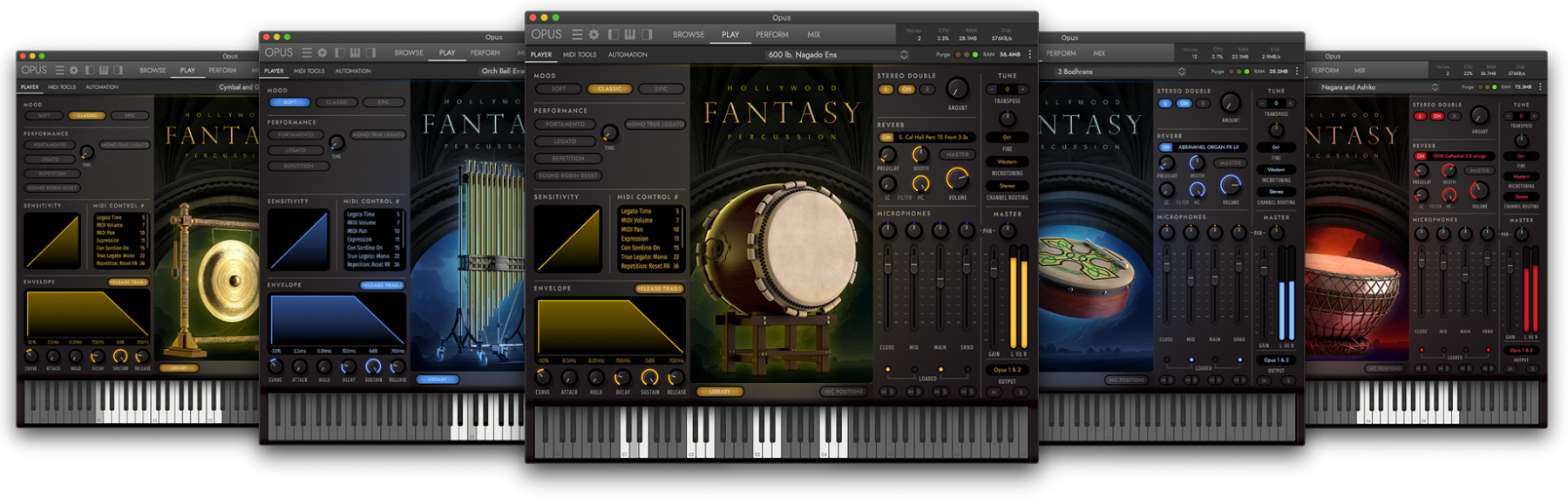The width and height of the screenshot is (1568, 499).
Task: Increase transpose with the plus stepper
Action: tap(1023, 89)
